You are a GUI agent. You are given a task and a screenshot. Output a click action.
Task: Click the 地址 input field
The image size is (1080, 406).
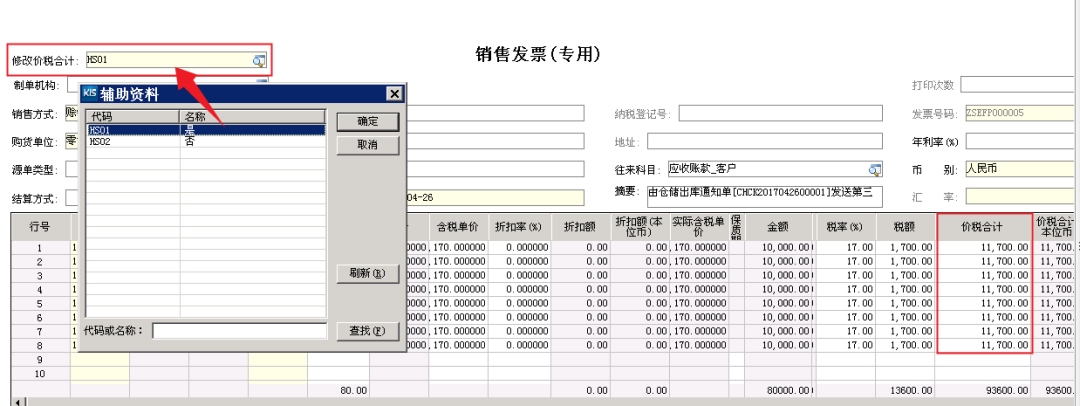pyautogui.click(x=765, y=141)
